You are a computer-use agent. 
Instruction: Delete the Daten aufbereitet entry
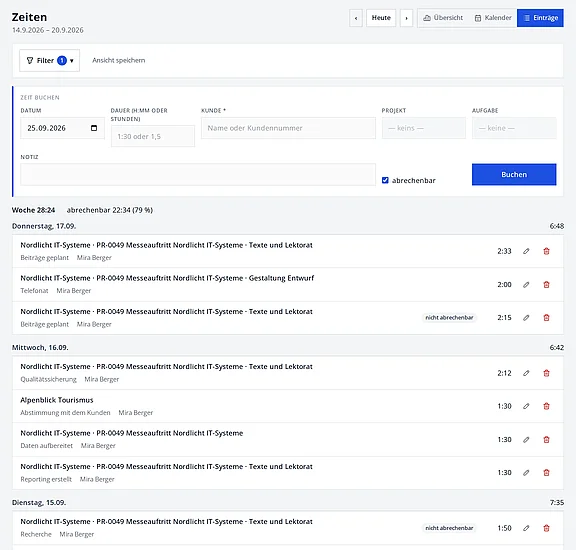[546, 440]
